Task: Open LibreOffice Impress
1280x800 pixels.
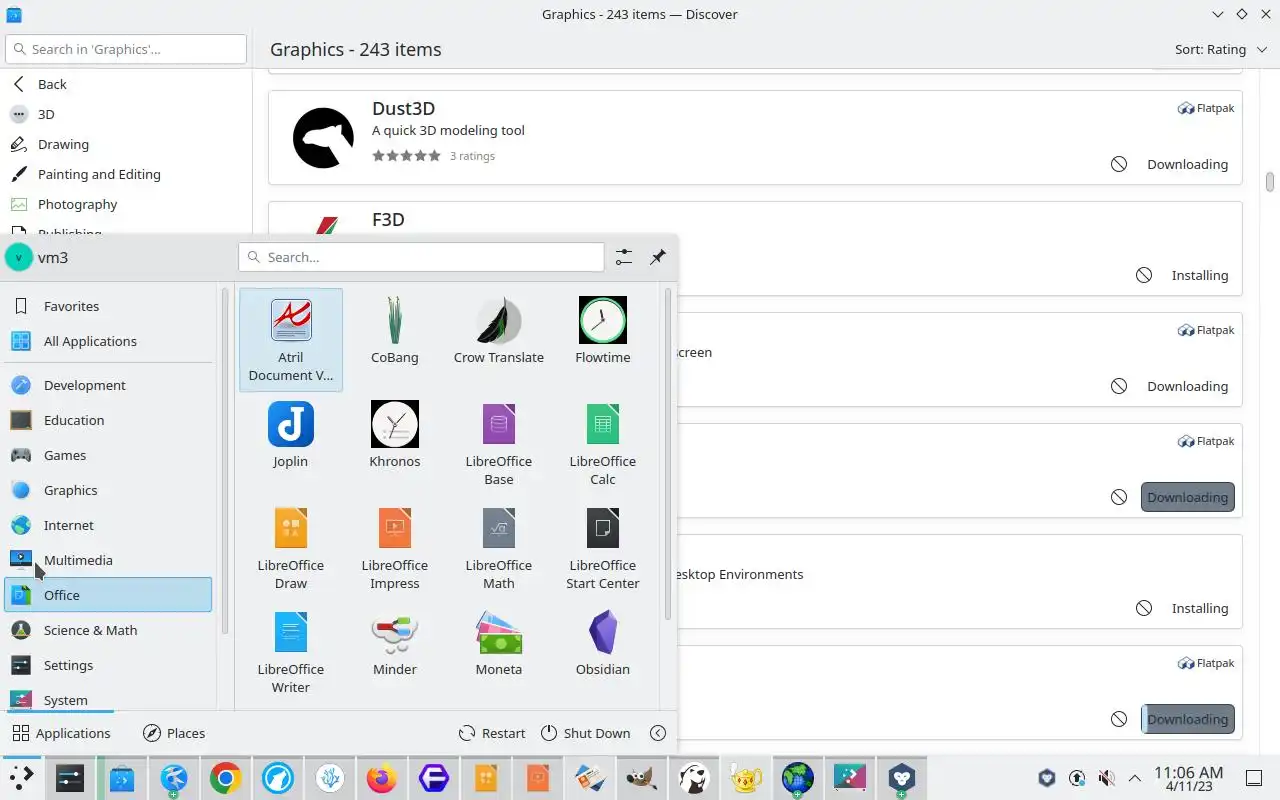Action: click(395, 548)
